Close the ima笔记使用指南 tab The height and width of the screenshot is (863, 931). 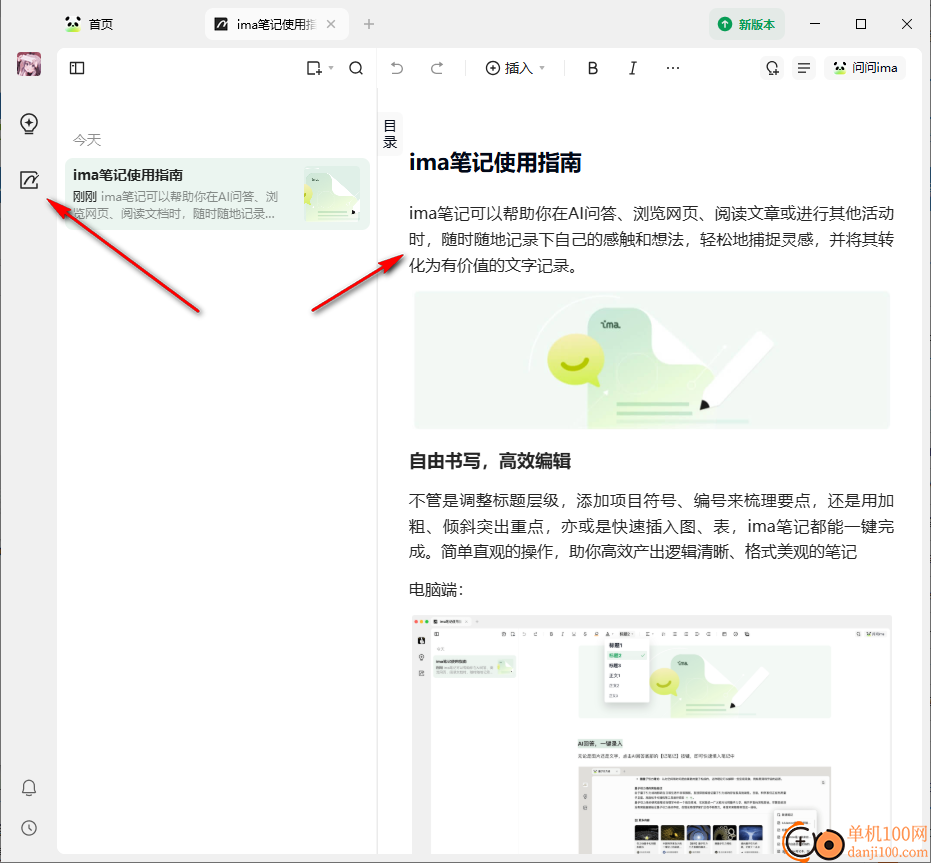coord(331,24)
